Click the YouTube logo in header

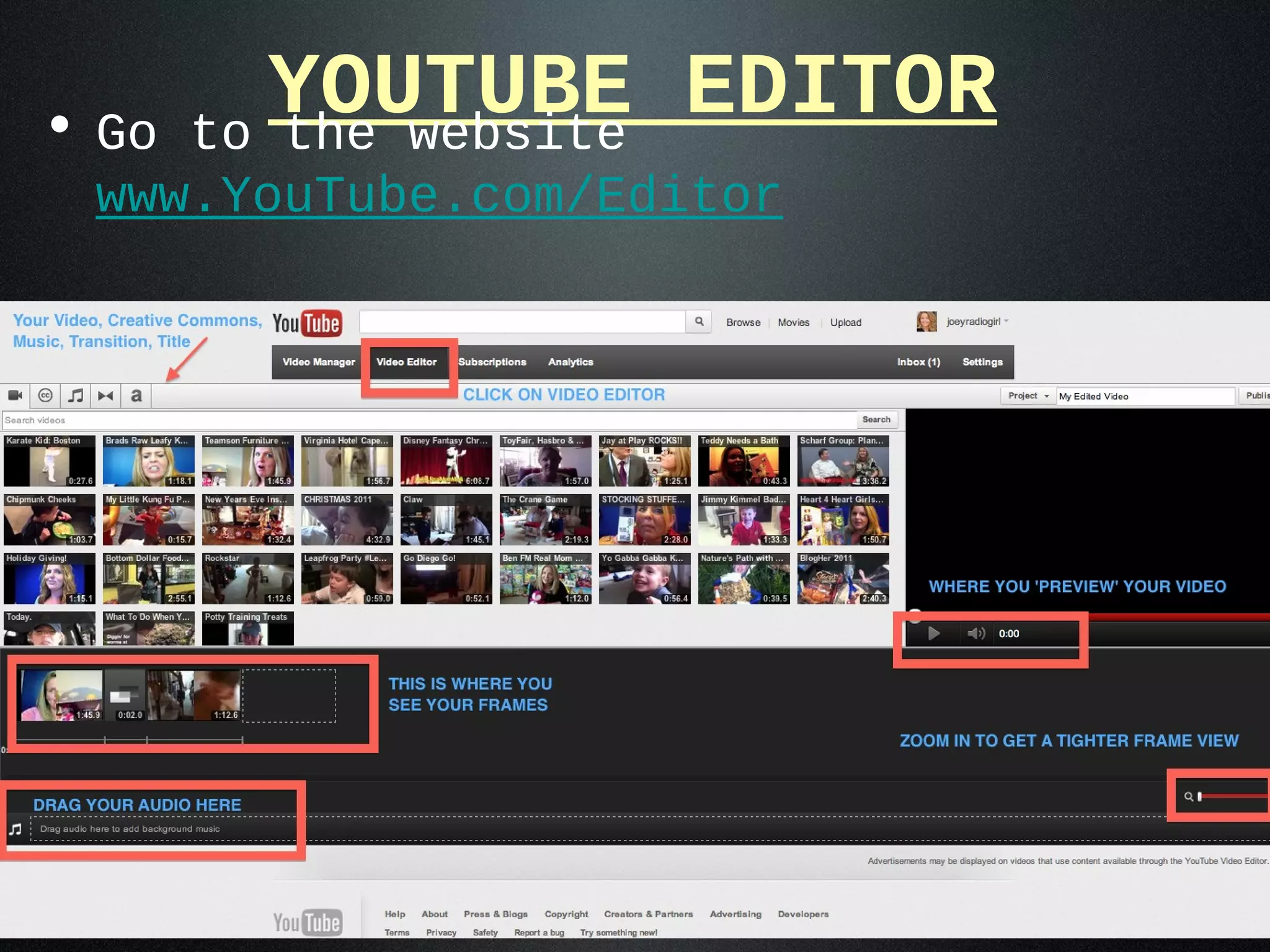[307, 323]
